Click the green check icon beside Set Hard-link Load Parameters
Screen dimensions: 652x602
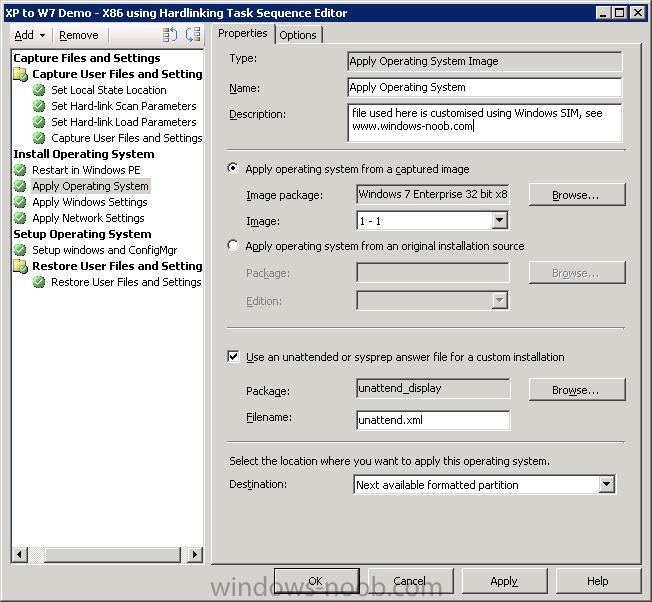point(39,122)
